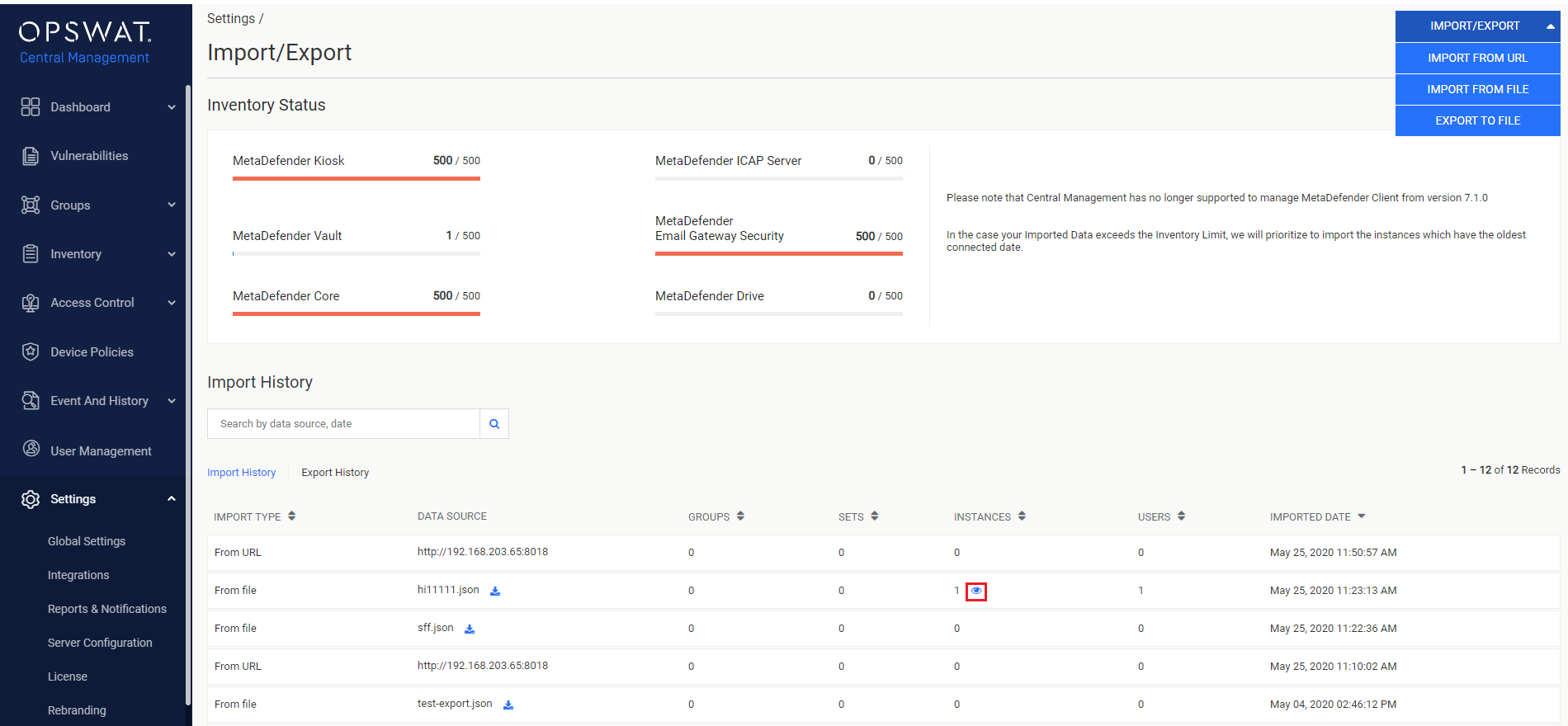Click the OPSWAT Central Management logo
The width and height of the screenshot is (1568, 726).
pos(85,43)
